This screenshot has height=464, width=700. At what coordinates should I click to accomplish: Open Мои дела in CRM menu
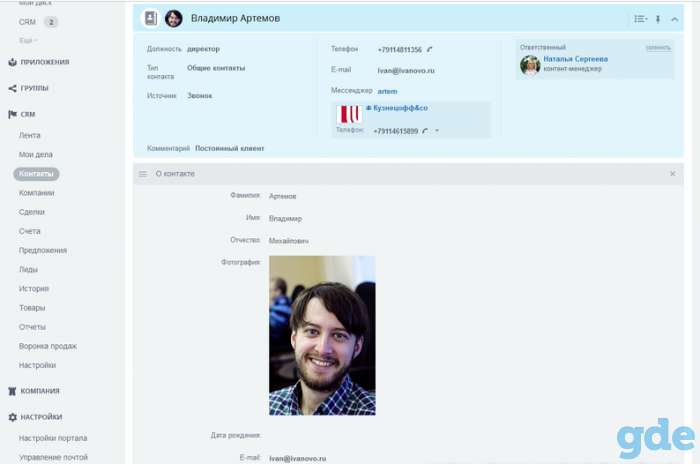(x=36, y=155)
